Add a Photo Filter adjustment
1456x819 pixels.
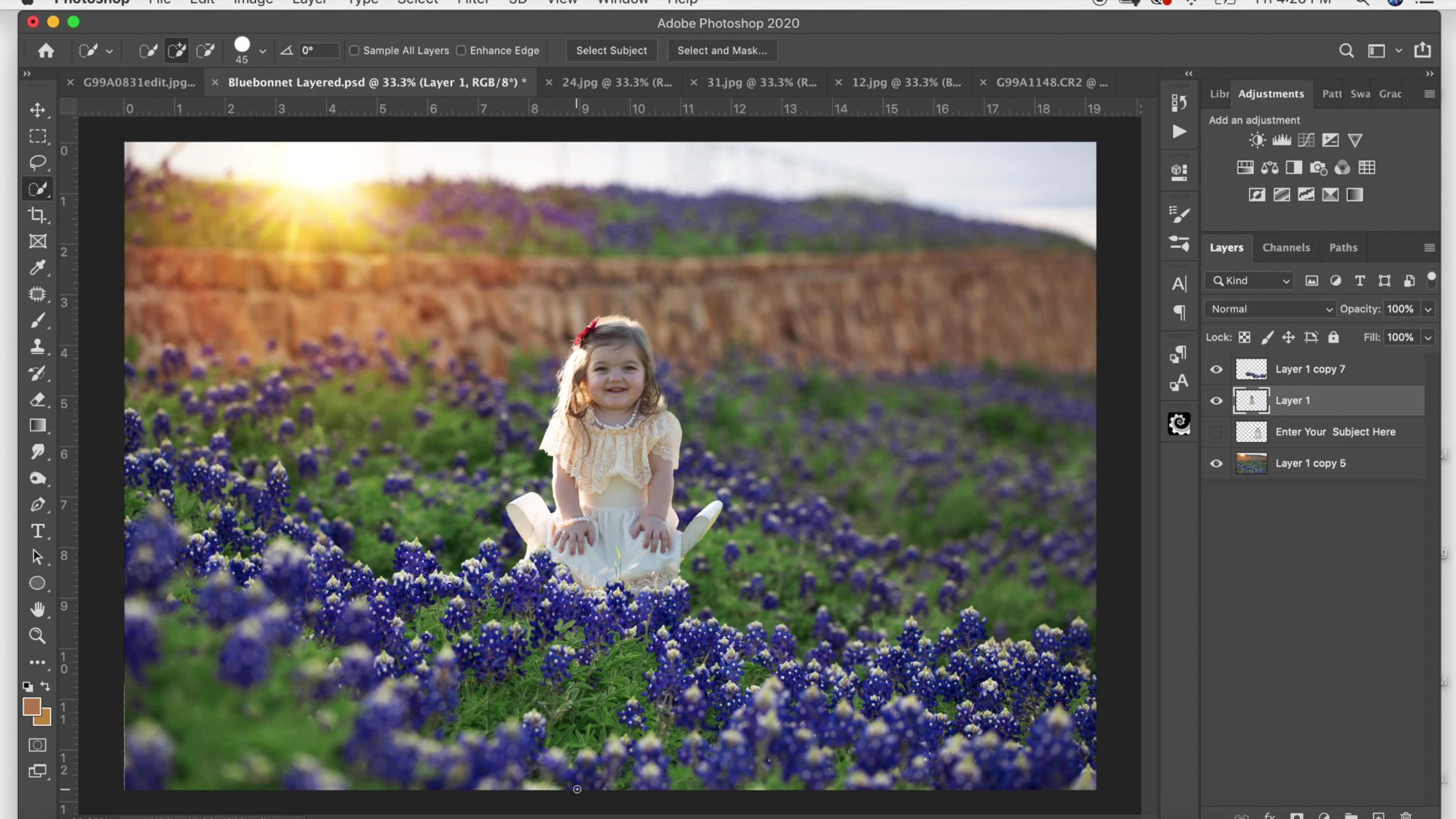(1318, 168)
